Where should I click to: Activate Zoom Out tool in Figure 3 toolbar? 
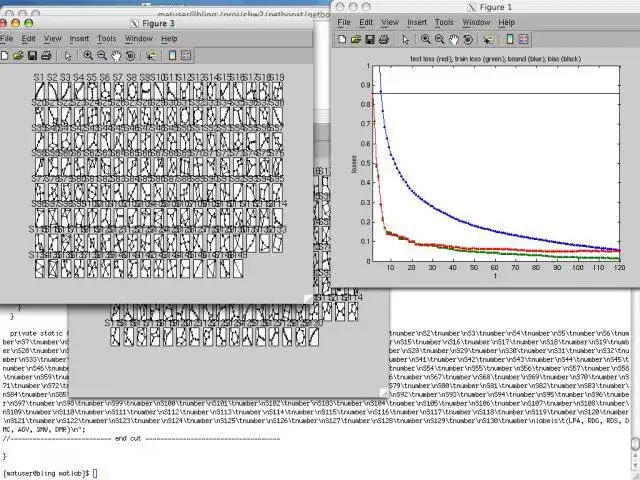pyautogui.click(x=102, y=56)
